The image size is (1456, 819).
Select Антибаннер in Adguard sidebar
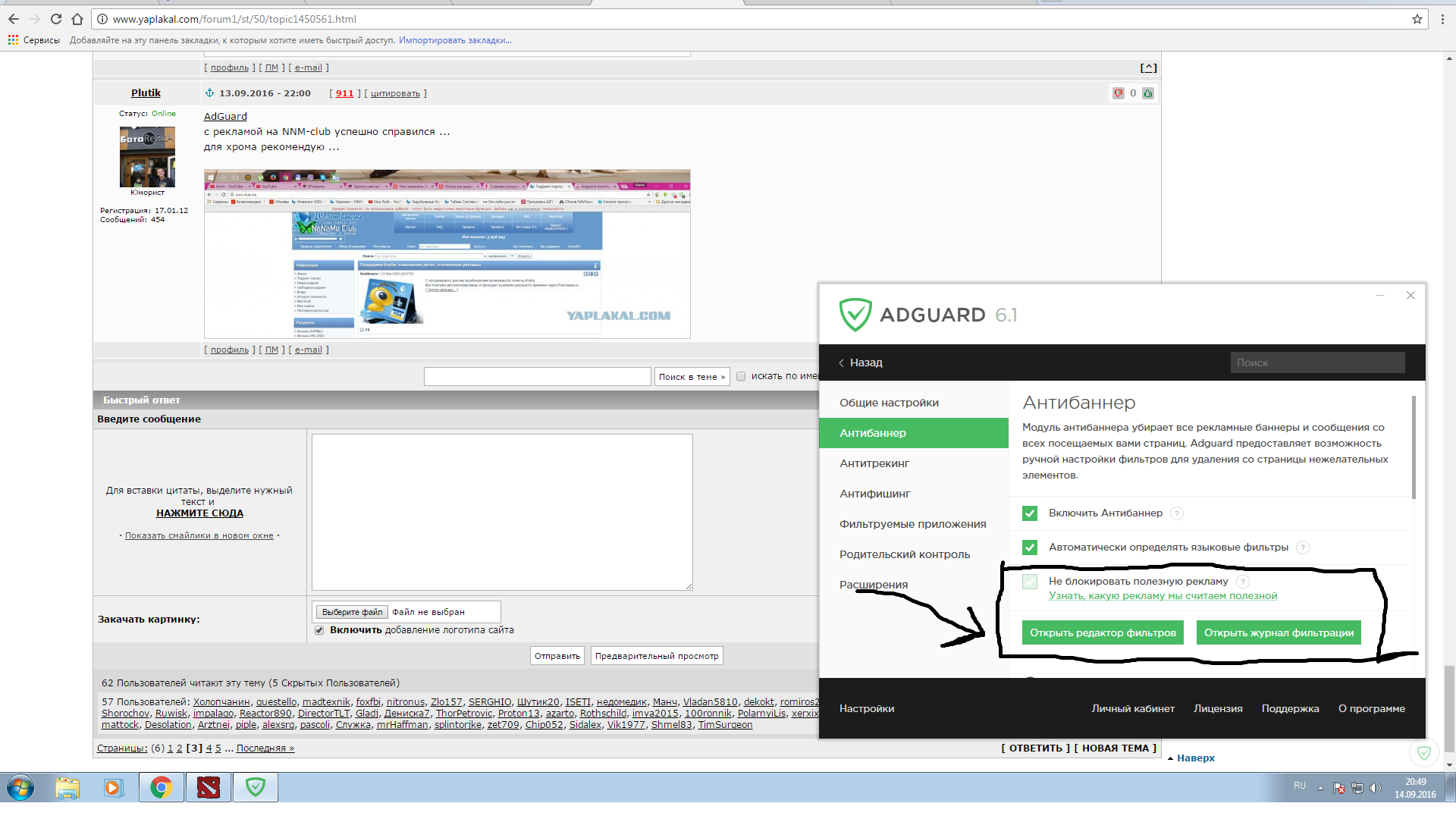point(914,433)
